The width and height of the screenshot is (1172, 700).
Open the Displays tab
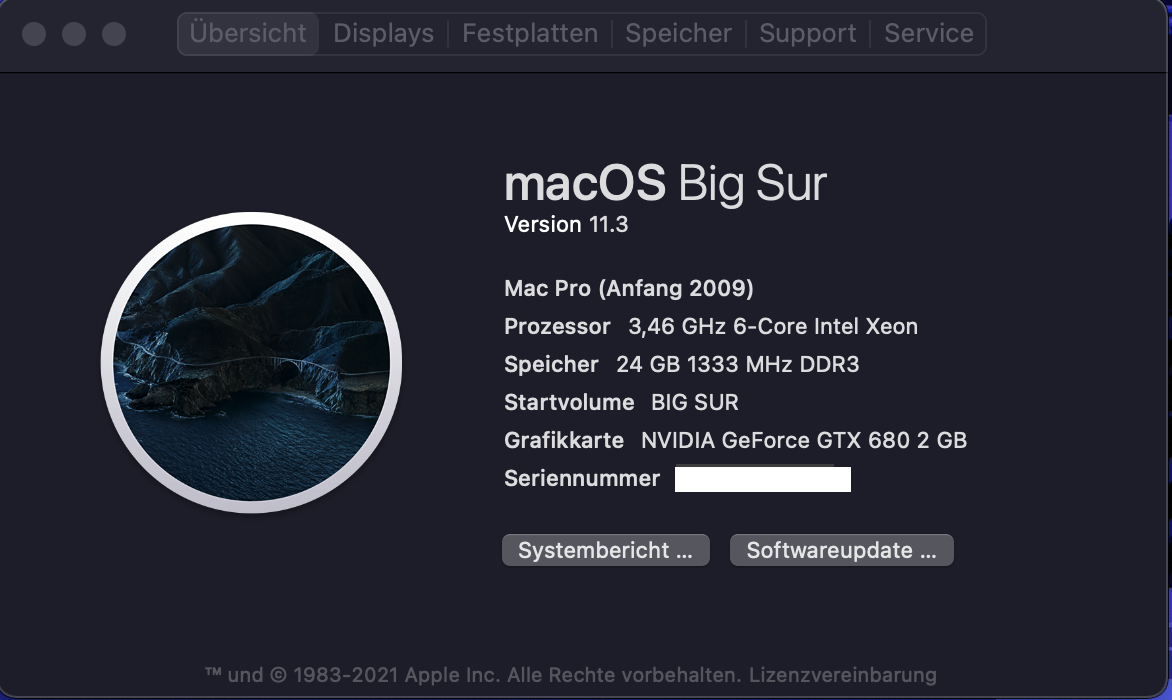coord(383,33)
